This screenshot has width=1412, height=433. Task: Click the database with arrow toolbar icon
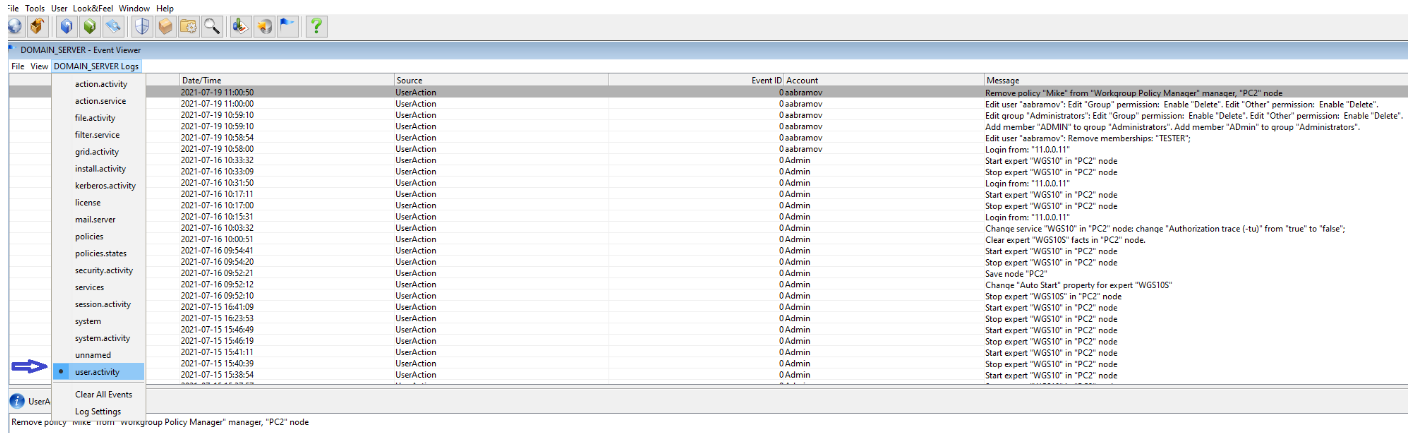point(264,26)
